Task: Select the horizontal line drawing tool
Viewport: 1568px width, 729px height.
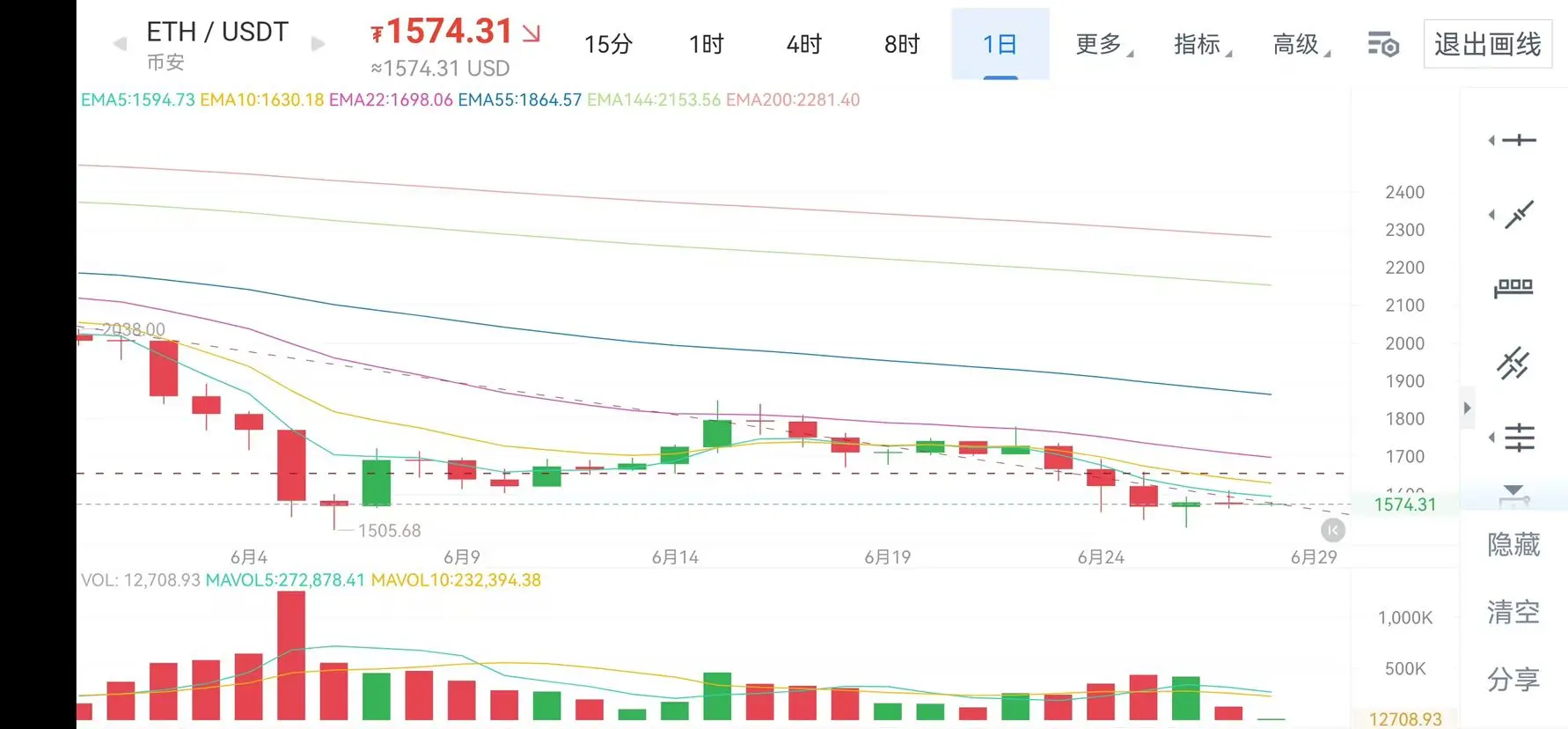Action: click(1520, 140)
